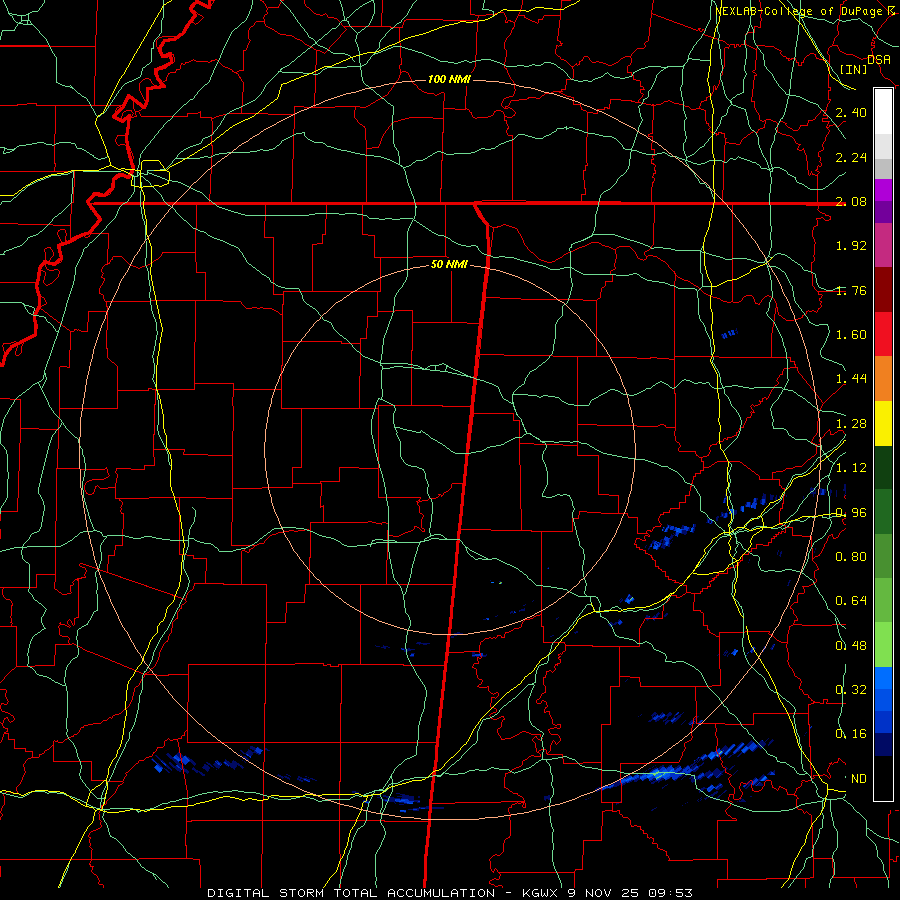The height and width of the screenshot is (900, 900).
Task: Click the 1.60 legend value
Action: [x=851, y=335]
